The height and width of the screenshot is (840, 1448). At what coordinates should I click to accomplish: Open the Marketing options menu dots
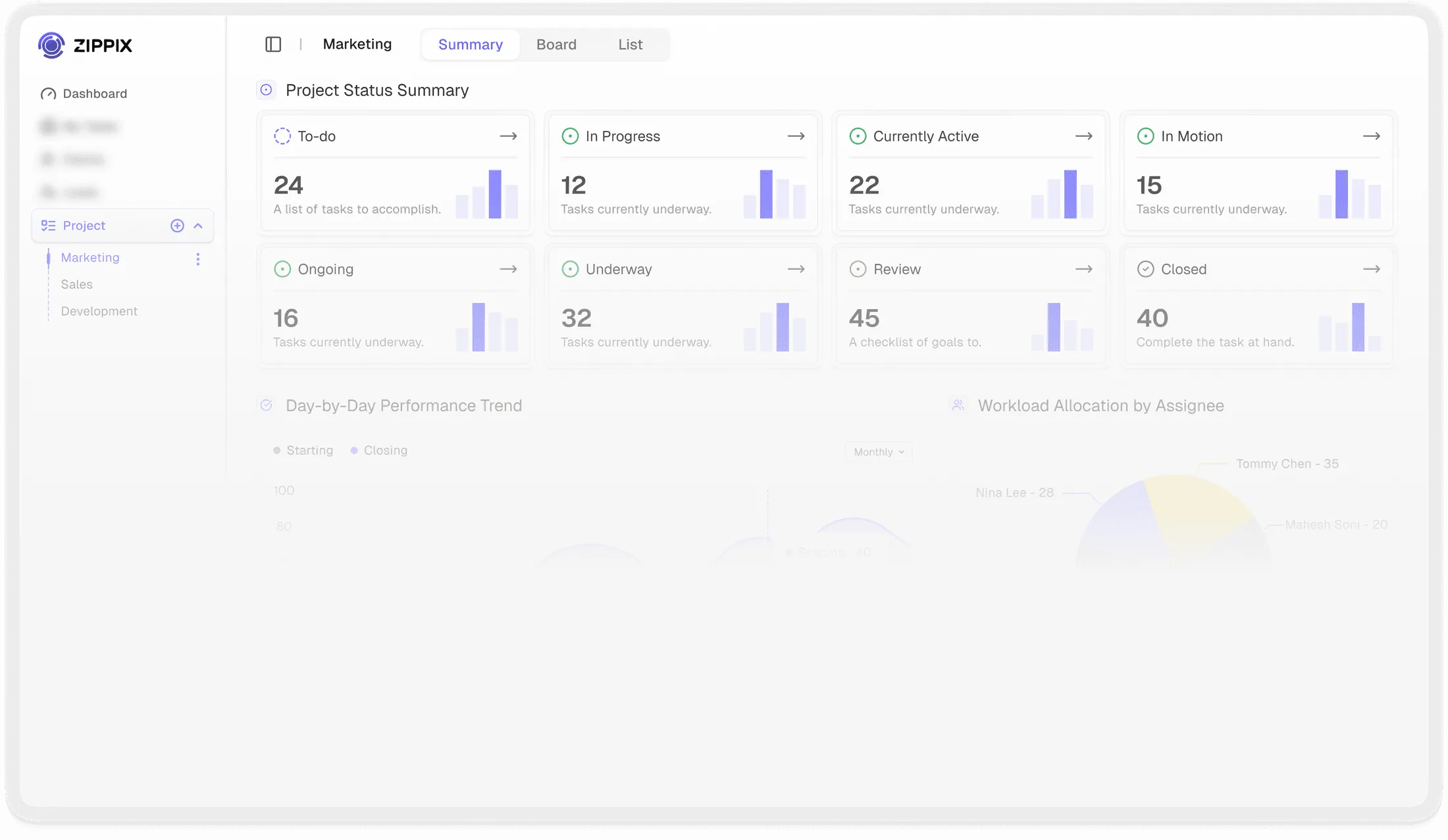coord(197,259)
